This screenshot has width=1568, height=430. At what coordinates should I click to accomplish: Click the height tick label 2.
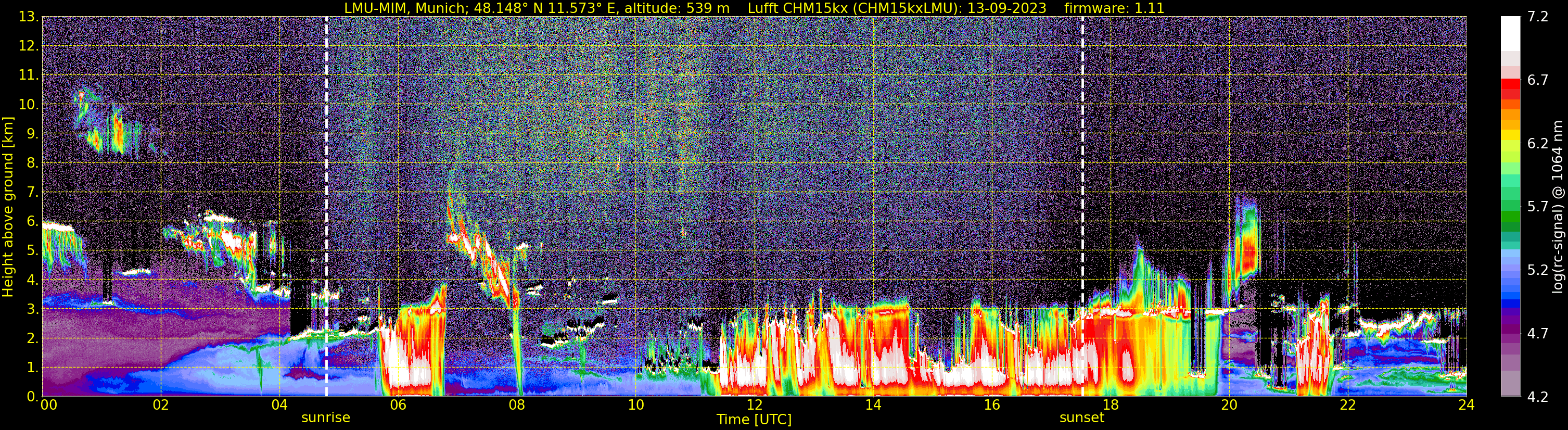point(32,338)
